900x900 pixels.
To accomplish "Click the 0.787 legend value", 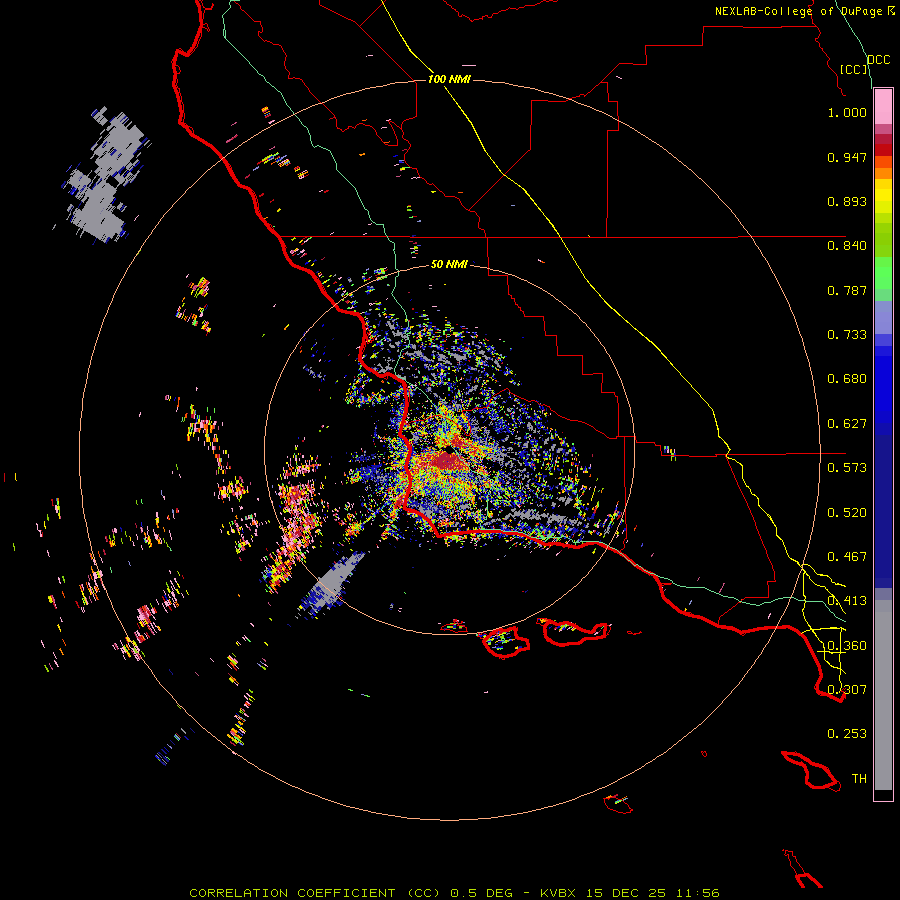I will 847,290.
